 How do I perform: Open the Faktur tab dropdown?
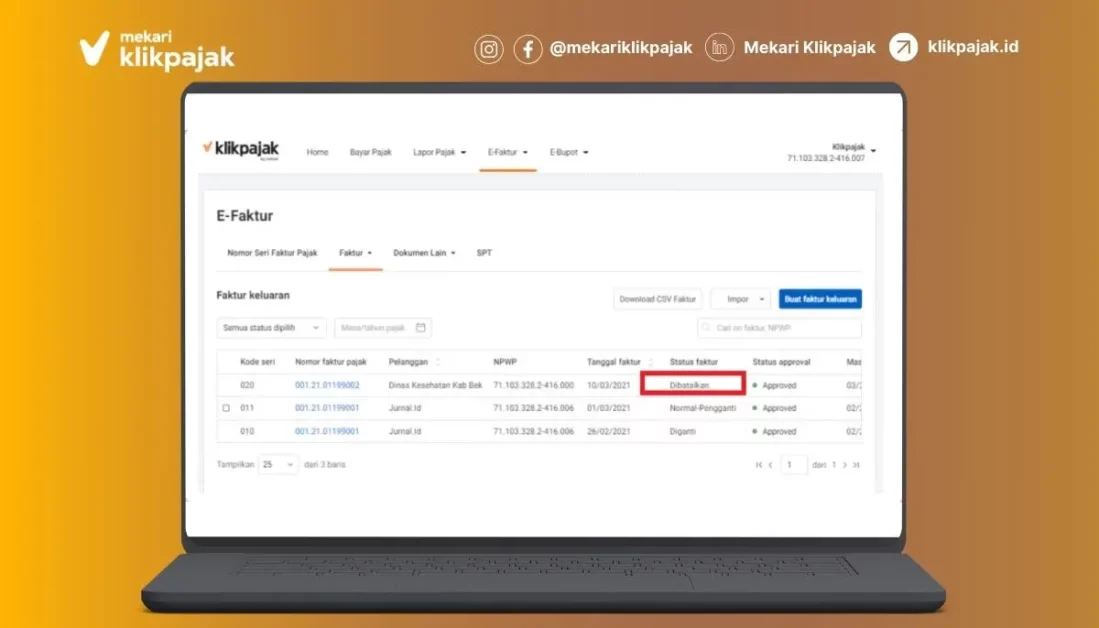355,253
